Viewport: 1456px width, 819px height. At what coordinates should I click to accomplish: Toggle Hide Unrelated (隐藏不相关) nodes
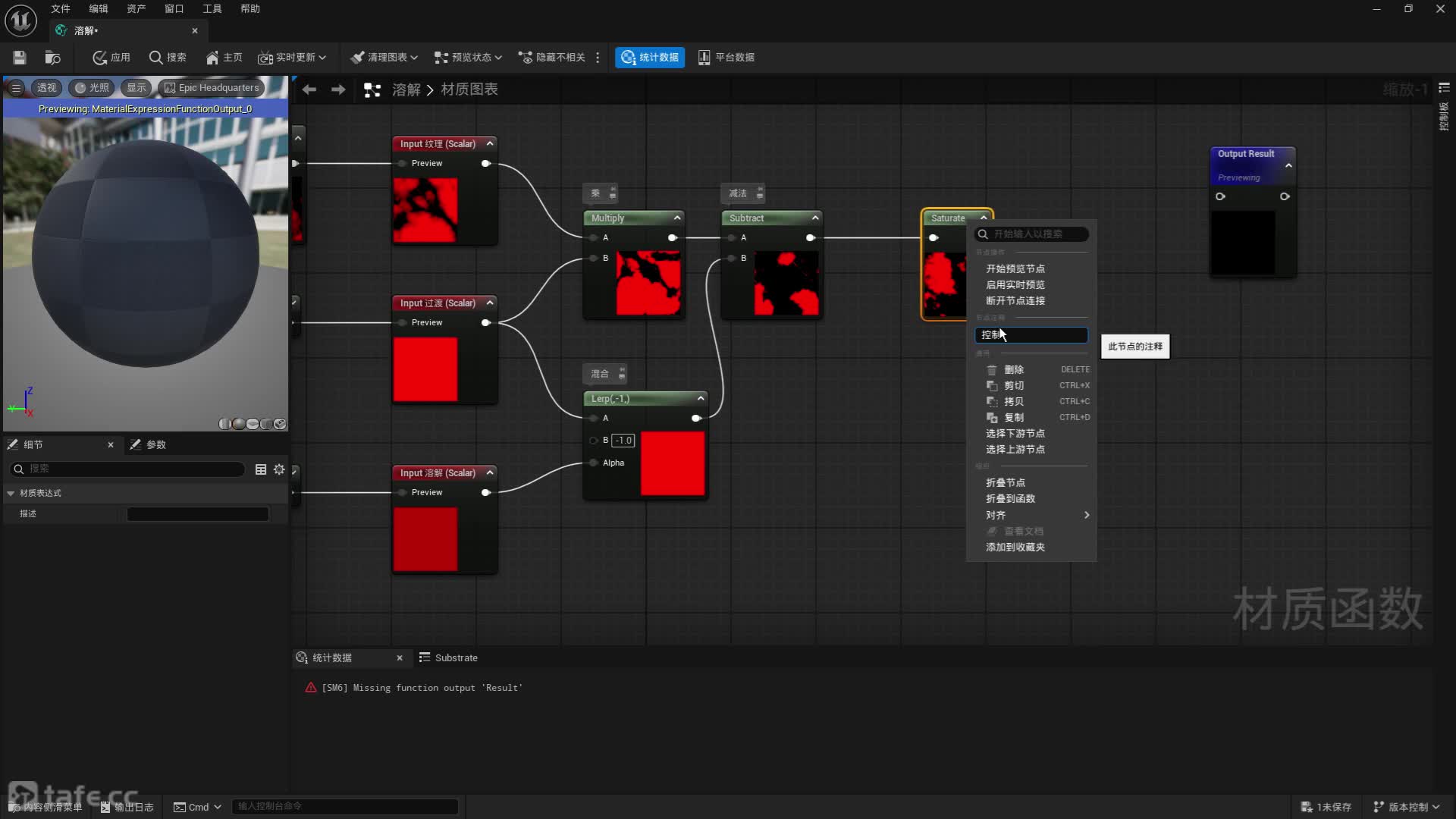click(551, 58)
